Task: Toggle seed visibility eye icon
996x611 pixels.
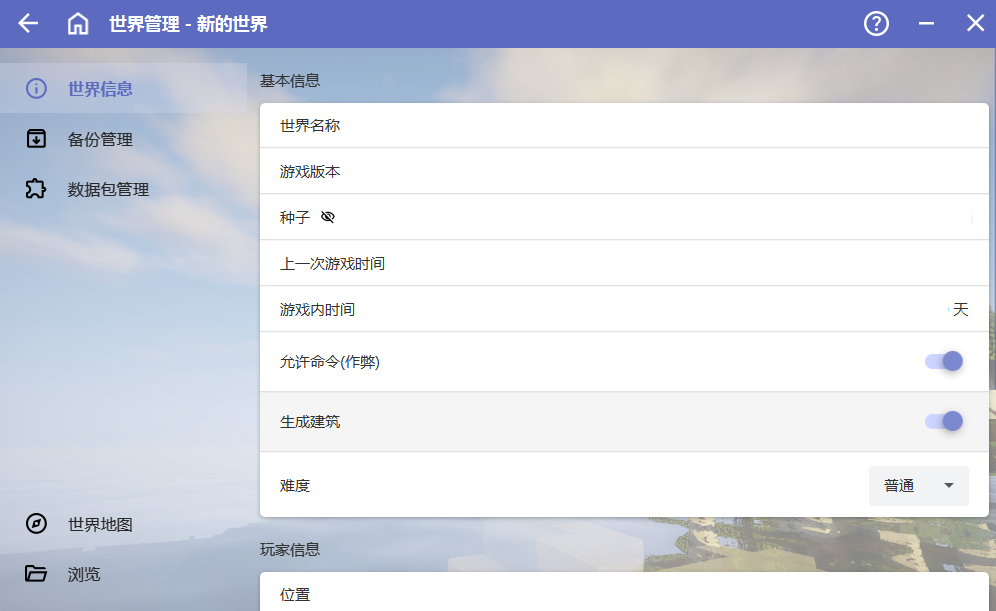Action: click(328, 217)
